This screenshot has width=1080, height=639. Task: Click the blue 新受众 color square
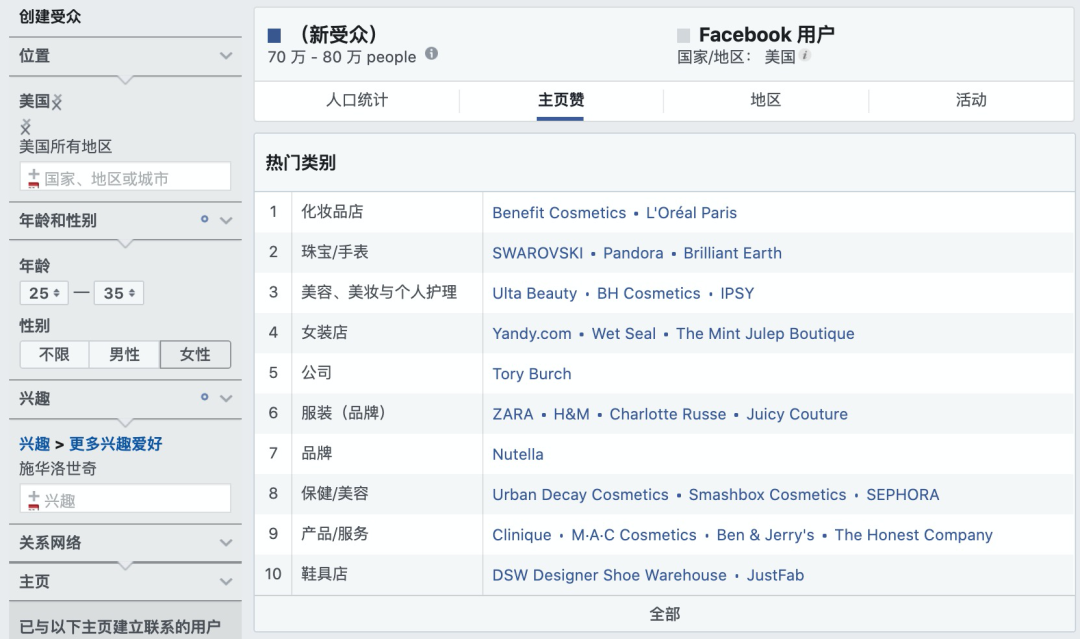pos(274,35)
